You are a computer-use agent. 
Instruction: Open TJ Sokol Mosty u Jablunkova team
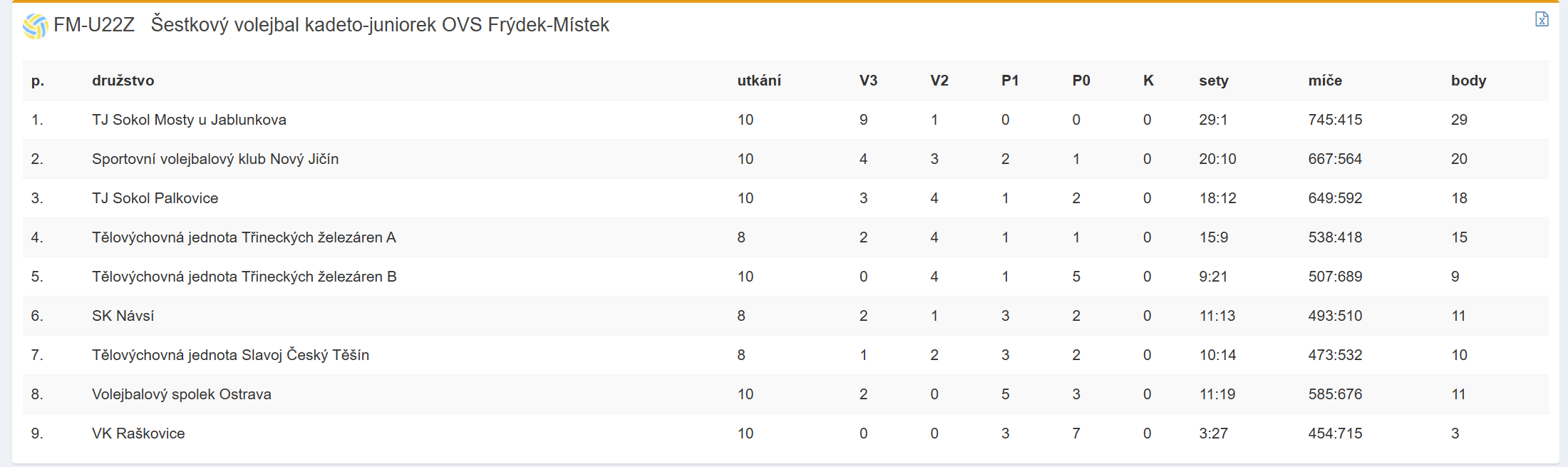(189, 120)
